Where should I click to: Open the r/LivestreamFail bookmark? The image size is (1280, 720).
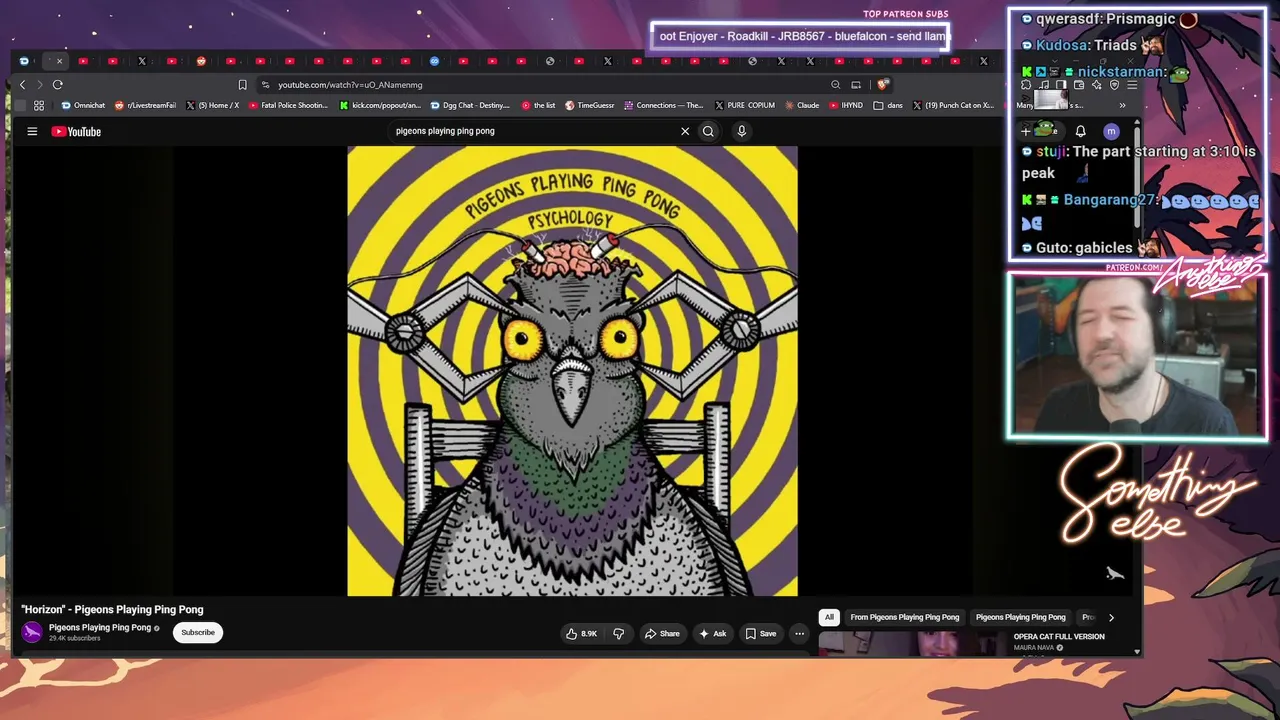point(145,105)
